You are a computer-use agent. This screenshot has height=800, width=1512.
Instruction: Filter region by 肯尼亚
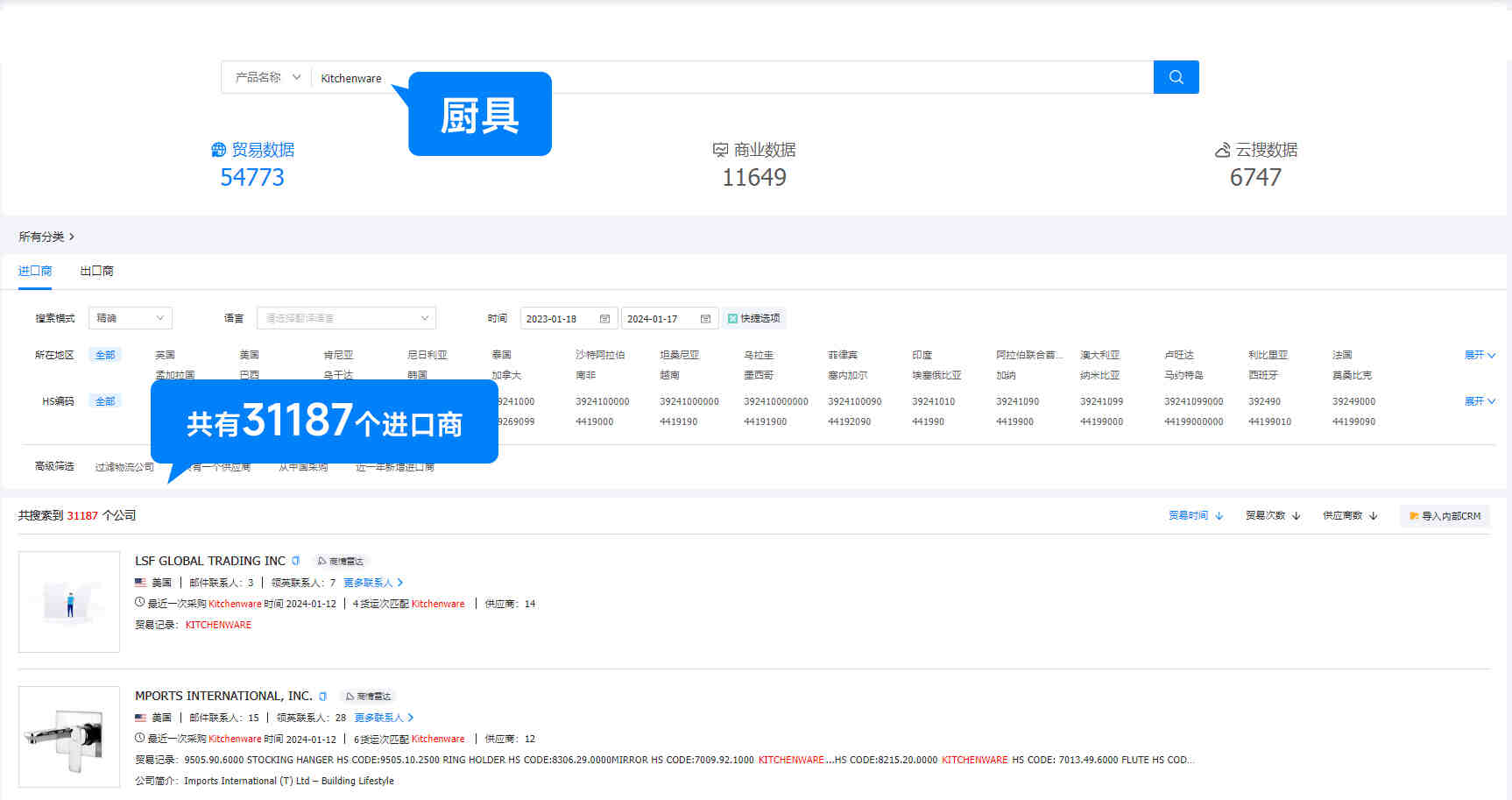(x=338, y=355)
